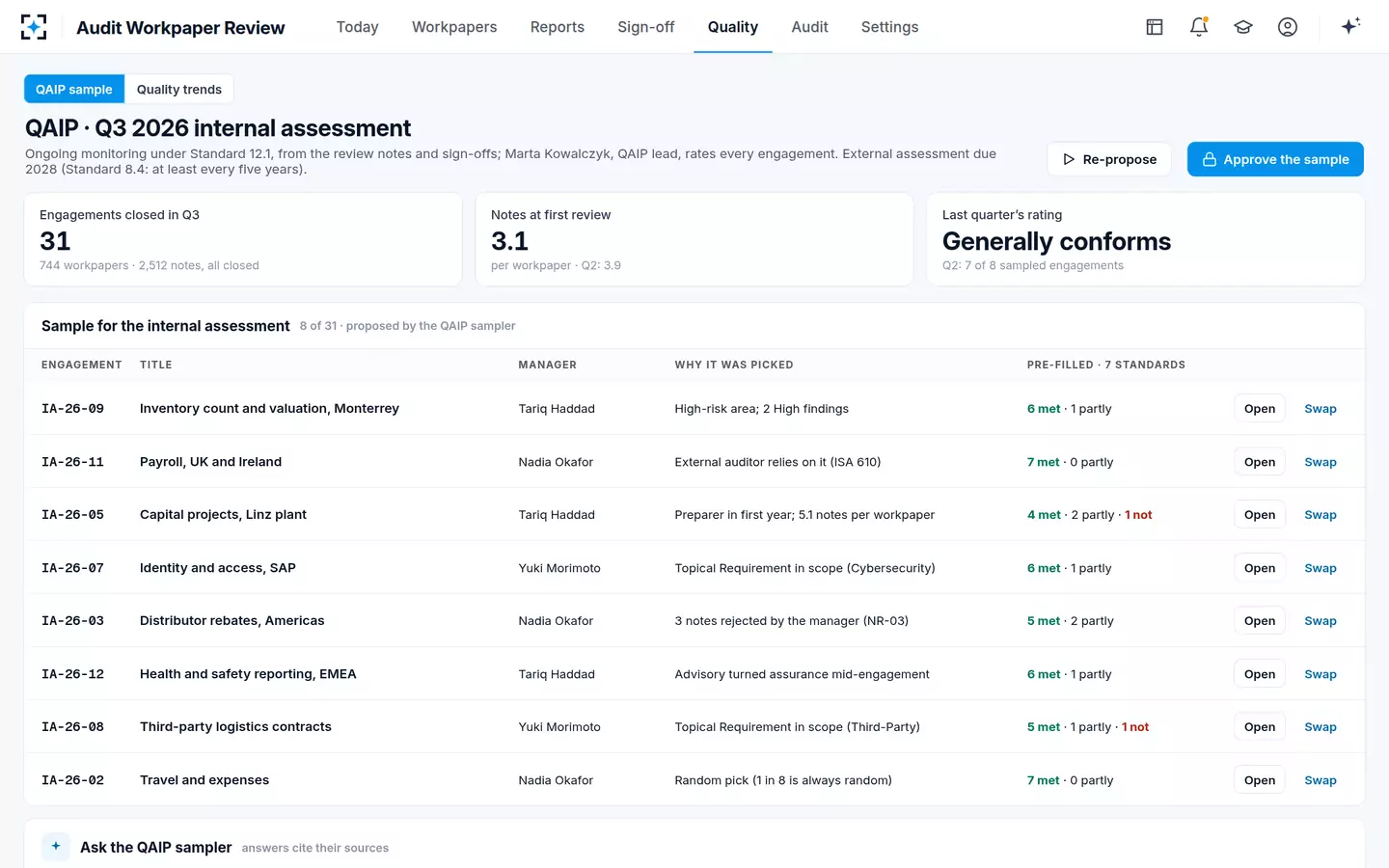The width and height of the screenshot is (1389, 868).
Task: Open Identity and access, SAP engagement
Action: pos(1260,568)
